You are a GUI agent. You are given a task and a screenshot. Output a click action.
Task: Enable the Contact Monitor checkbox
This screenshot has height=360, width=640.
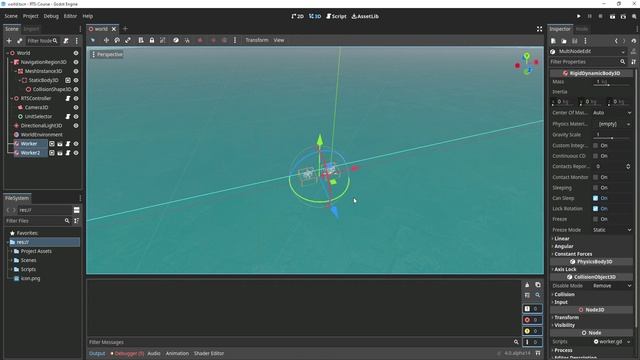(596, 177)
